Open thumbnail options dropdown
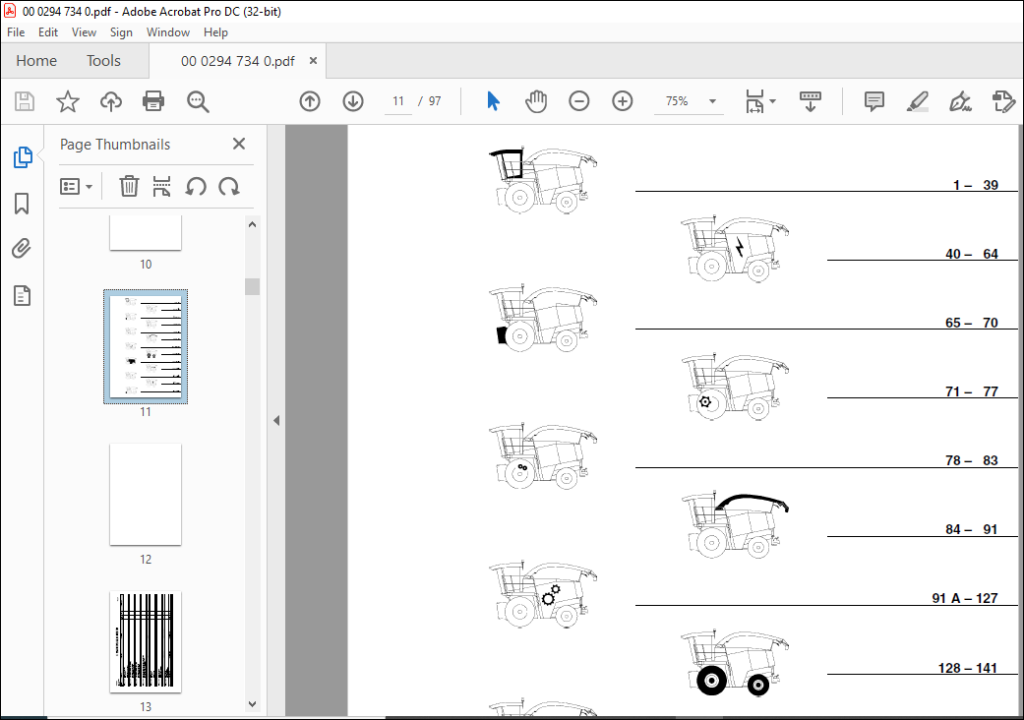Viewport: 1024px width, 720px height. (x=76, y=186)
